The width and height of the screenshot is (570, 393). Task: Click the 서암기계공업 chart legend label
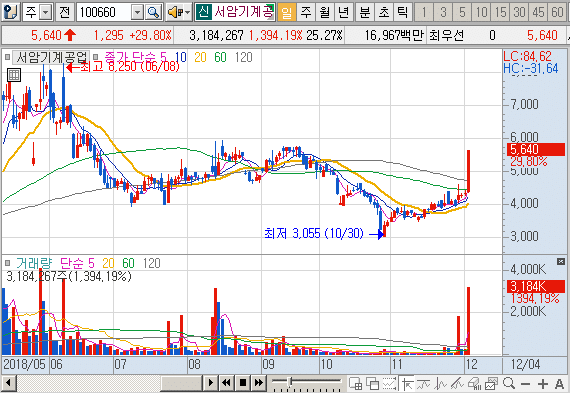(51, 57)
